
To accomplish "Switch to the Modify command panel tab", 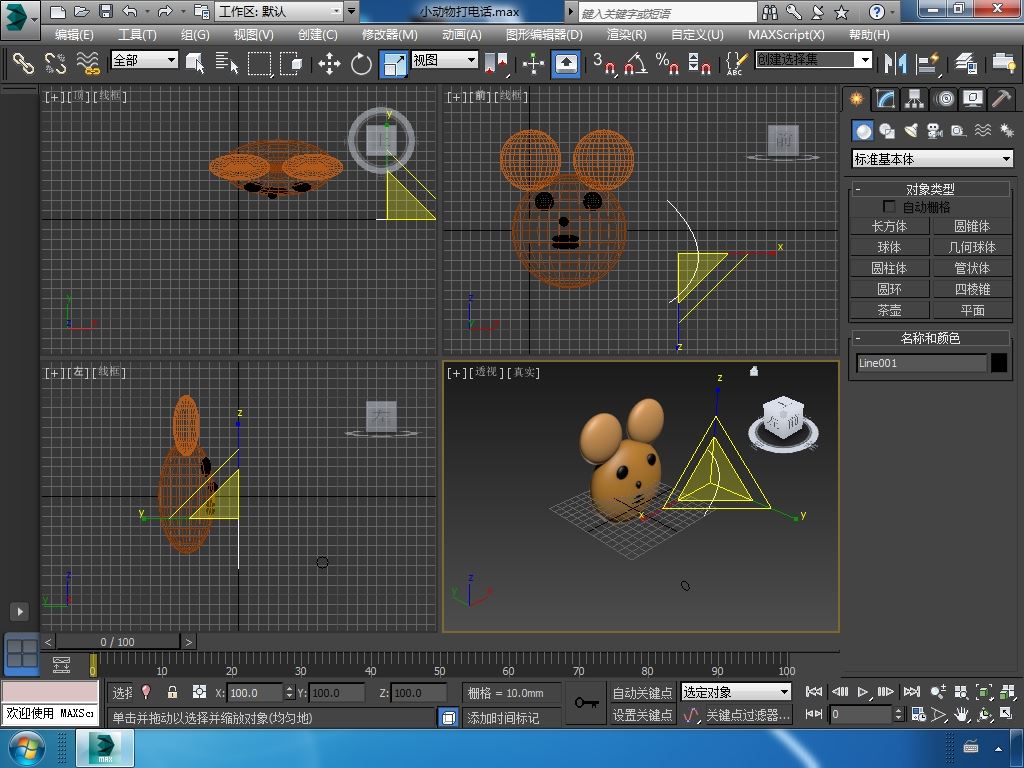I will coord(885,99).
